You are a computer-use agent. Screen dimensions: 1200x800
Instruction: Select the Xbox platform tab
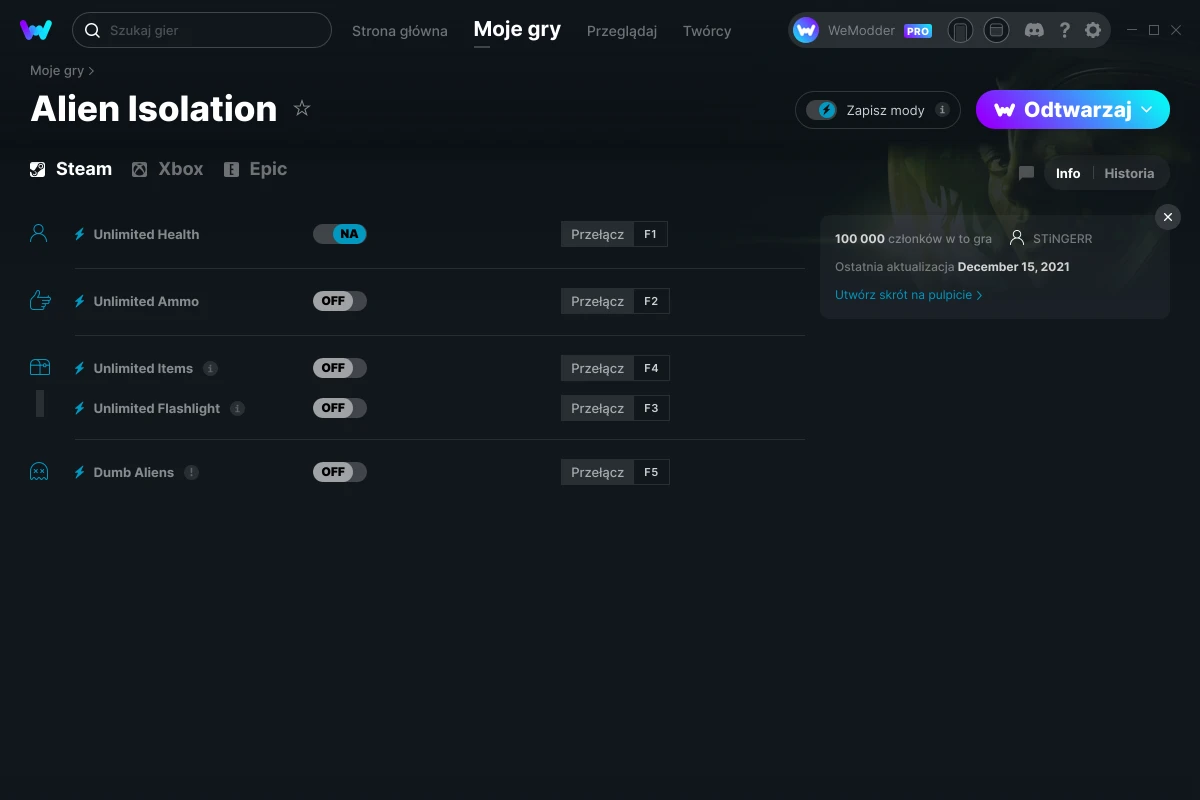(x=168, y=169)
